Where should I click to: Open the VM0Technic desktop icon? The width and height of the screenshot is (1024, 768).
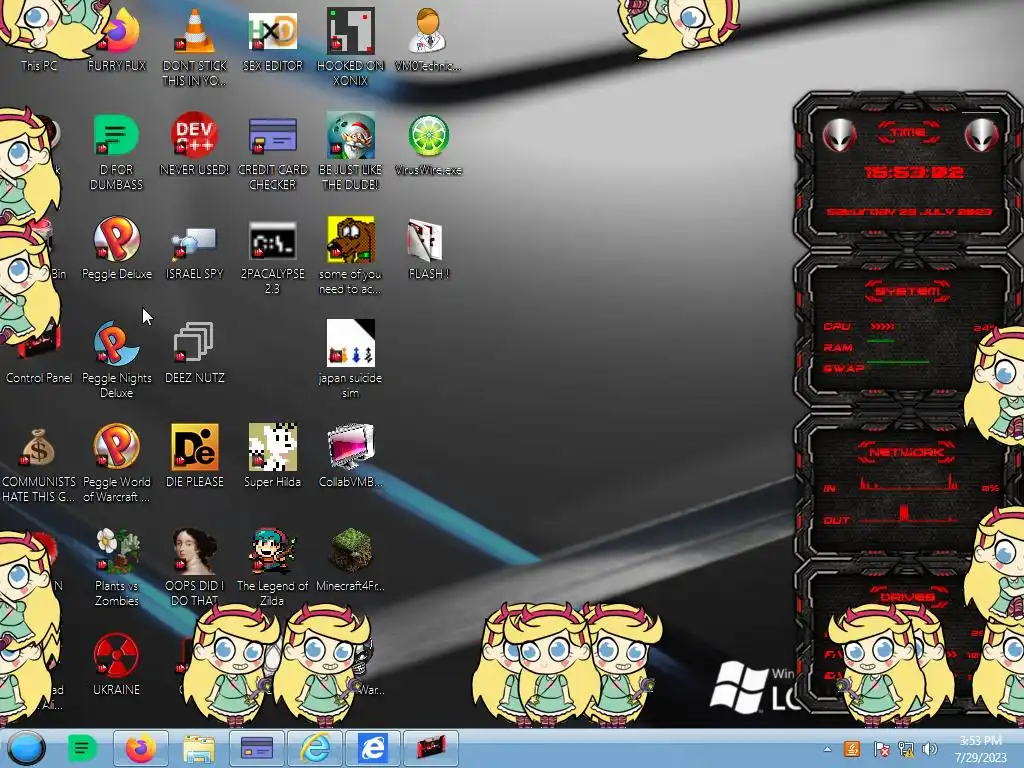click(428, 40)
